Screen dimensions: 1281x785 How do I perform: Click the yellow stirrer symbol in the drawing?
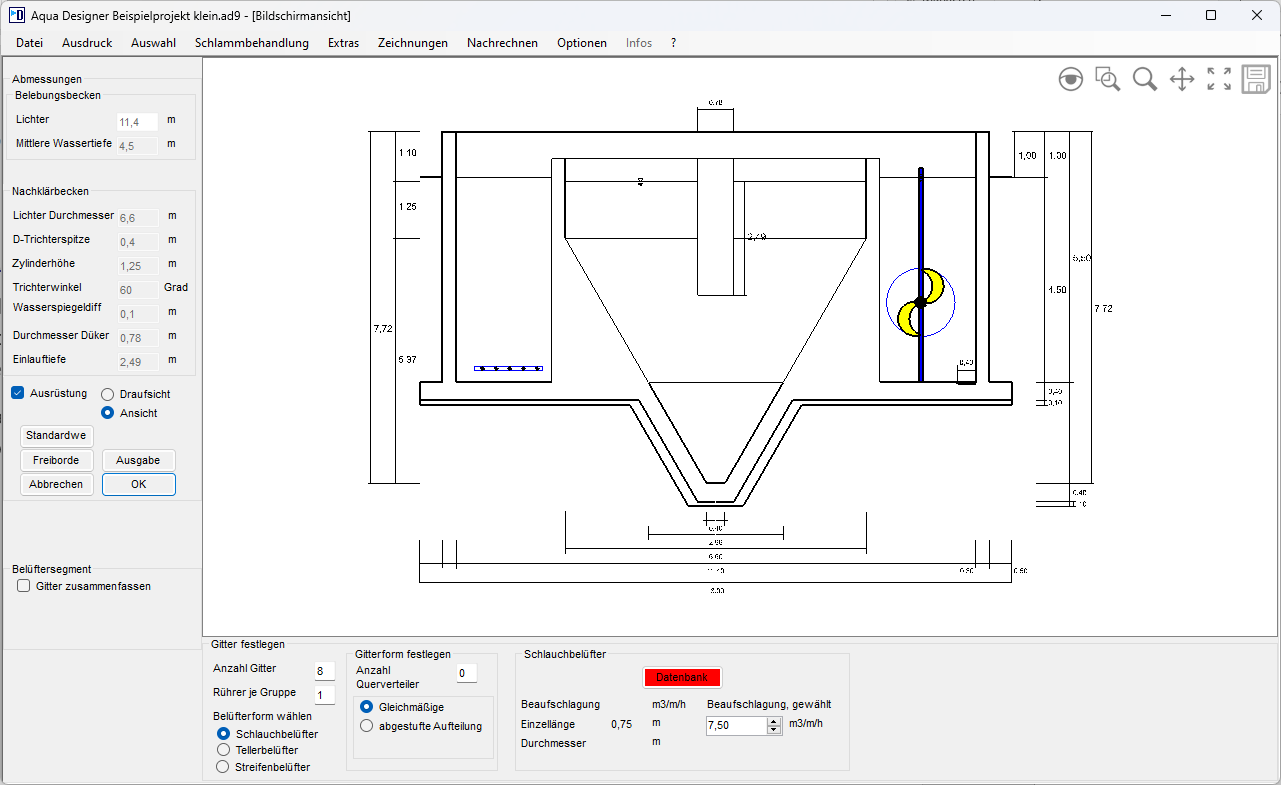921,302
